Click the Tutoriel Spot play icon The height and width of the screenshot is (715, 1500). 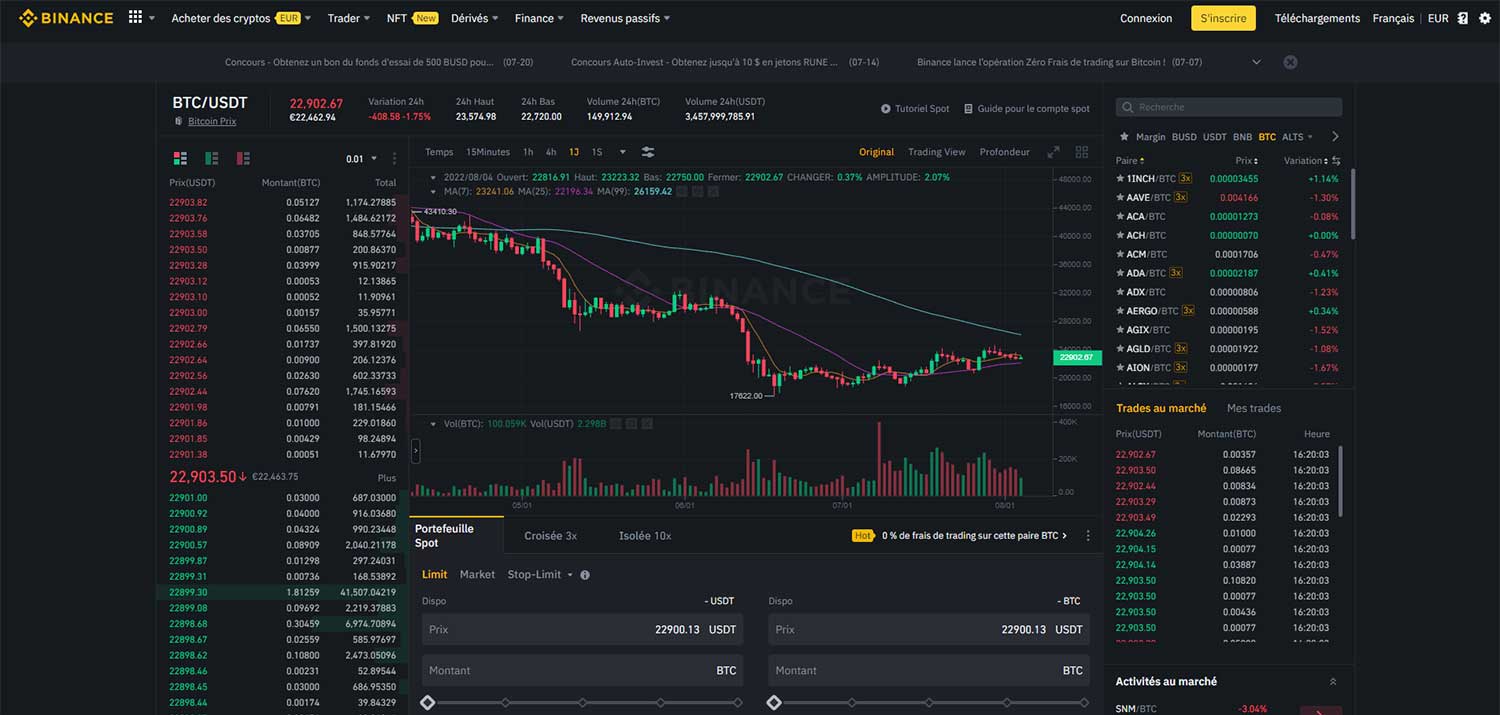click(885, 108)
